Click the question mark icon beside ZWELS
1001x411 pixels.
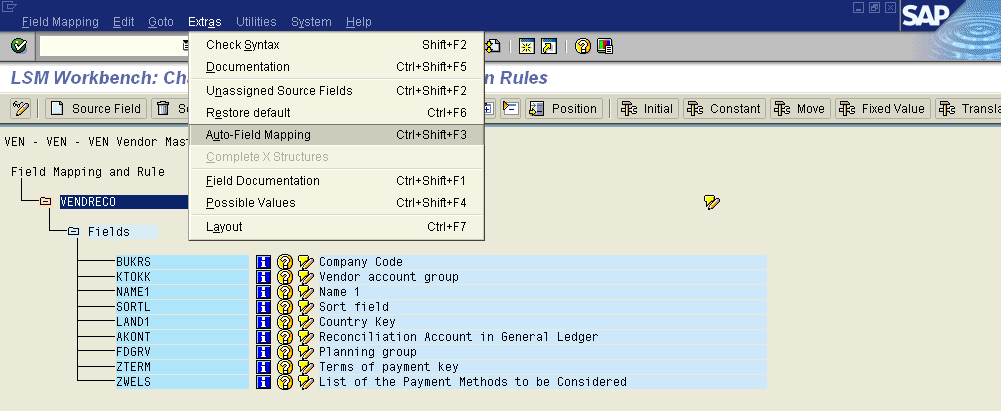[x=285, y=382]
